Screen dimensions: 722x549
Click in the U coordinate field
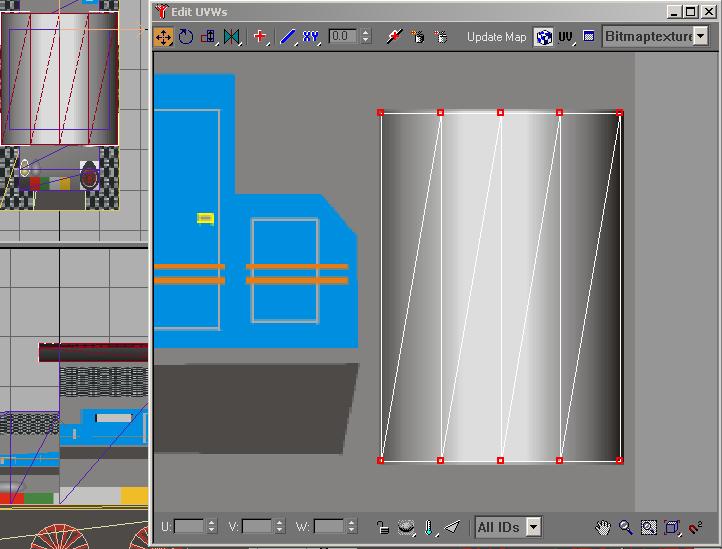click(189, 526)
